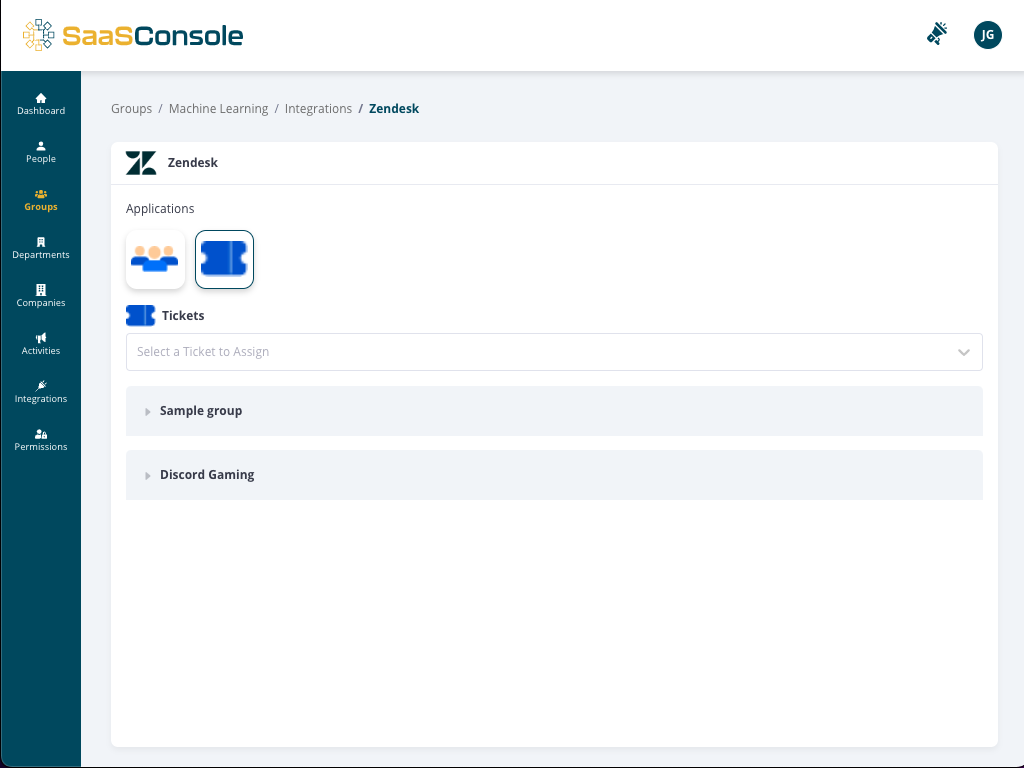This screenshot has width=1024, height=768.
Task: Select the tickets application tile
Action: pyautogui.click(x=224, y=259)
